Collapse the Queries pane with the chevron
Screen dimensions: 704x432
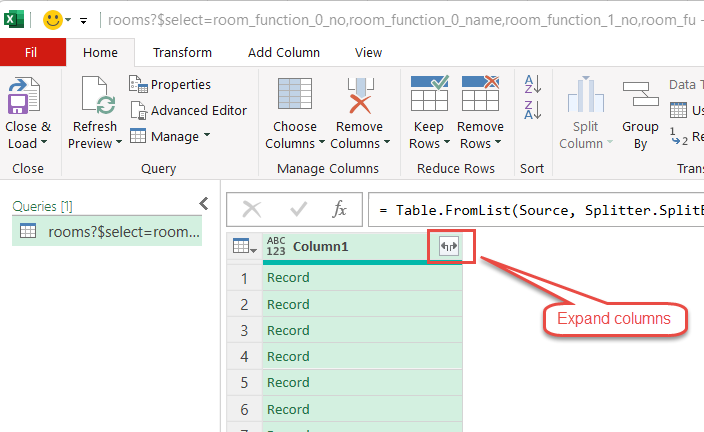[204, 203]
